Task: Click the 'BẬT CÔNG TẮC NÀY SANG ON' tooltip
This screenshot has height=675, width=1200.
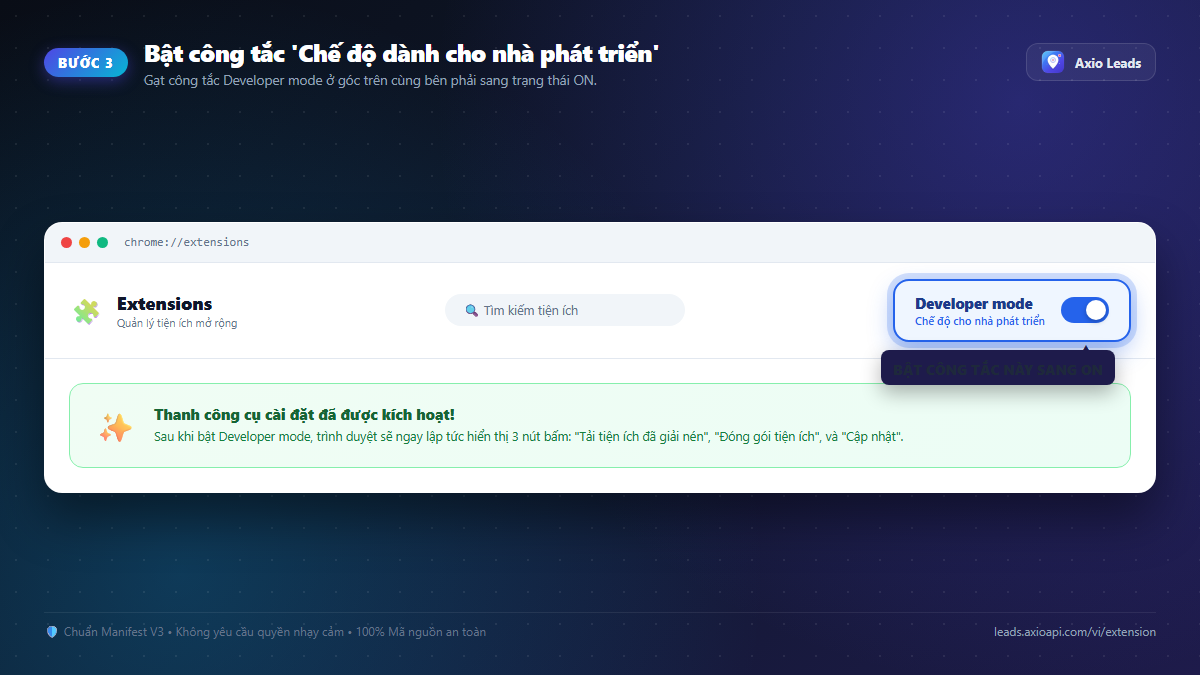Action: [998, 369]
